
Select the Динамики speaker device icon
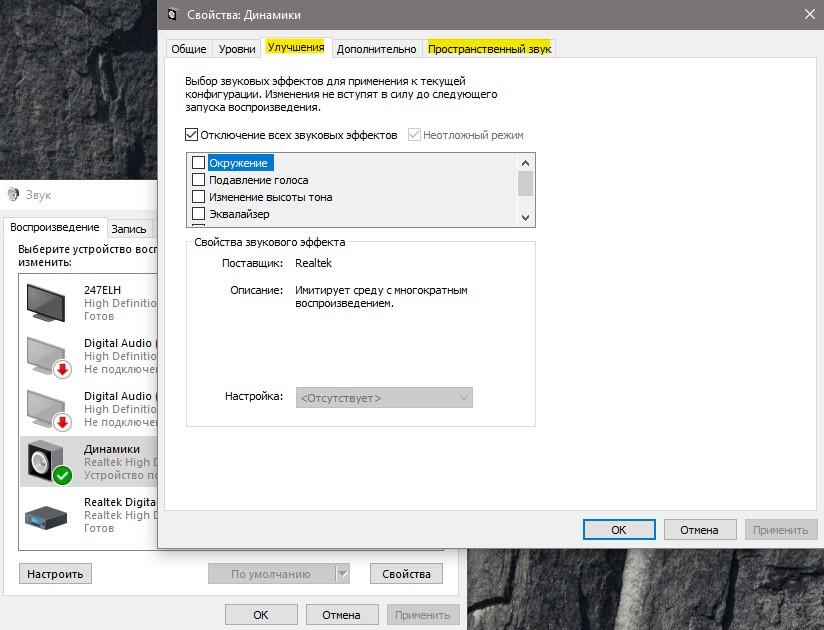(48, 462)
